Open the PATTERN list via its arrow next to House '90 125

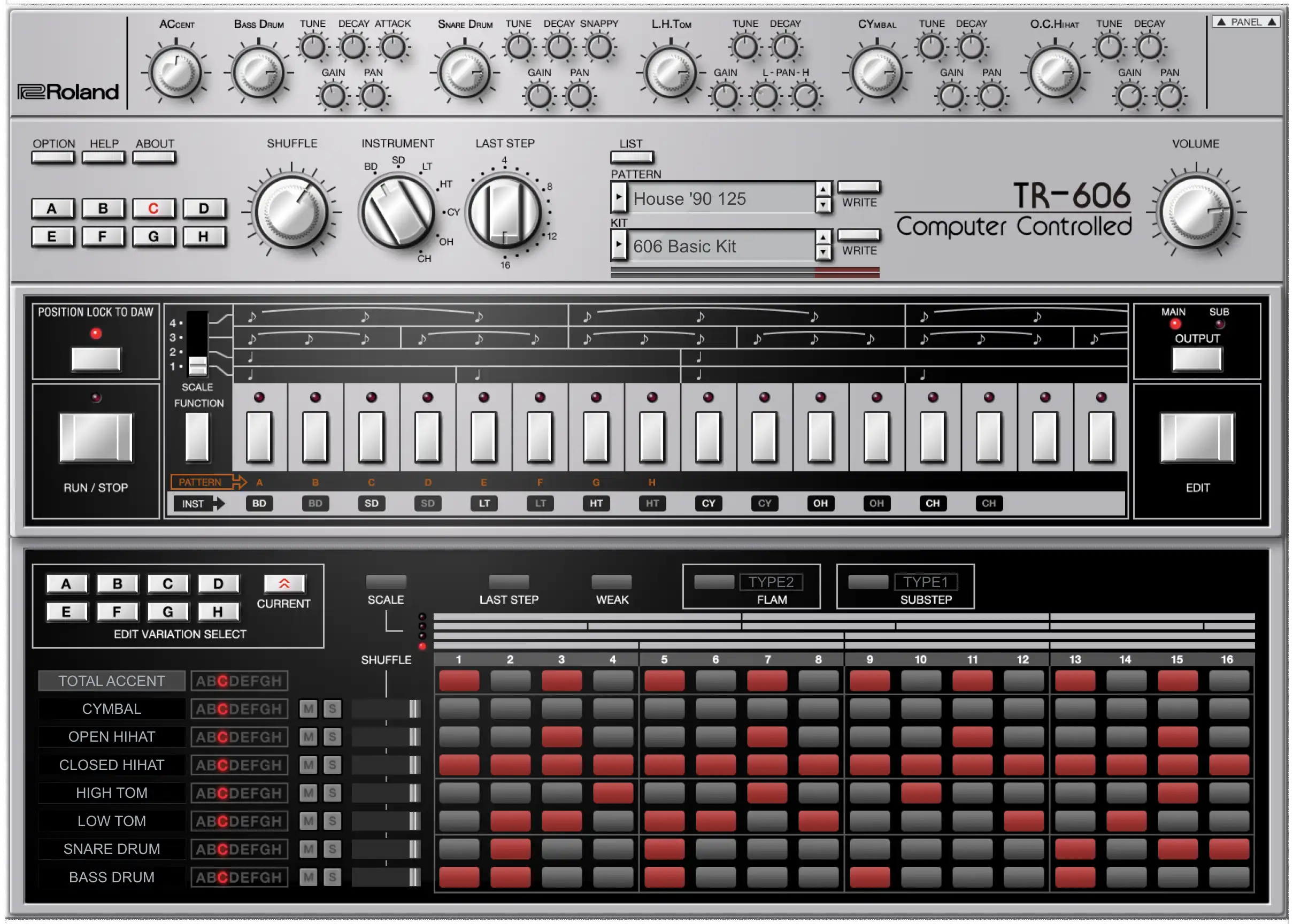pos(619,198)
